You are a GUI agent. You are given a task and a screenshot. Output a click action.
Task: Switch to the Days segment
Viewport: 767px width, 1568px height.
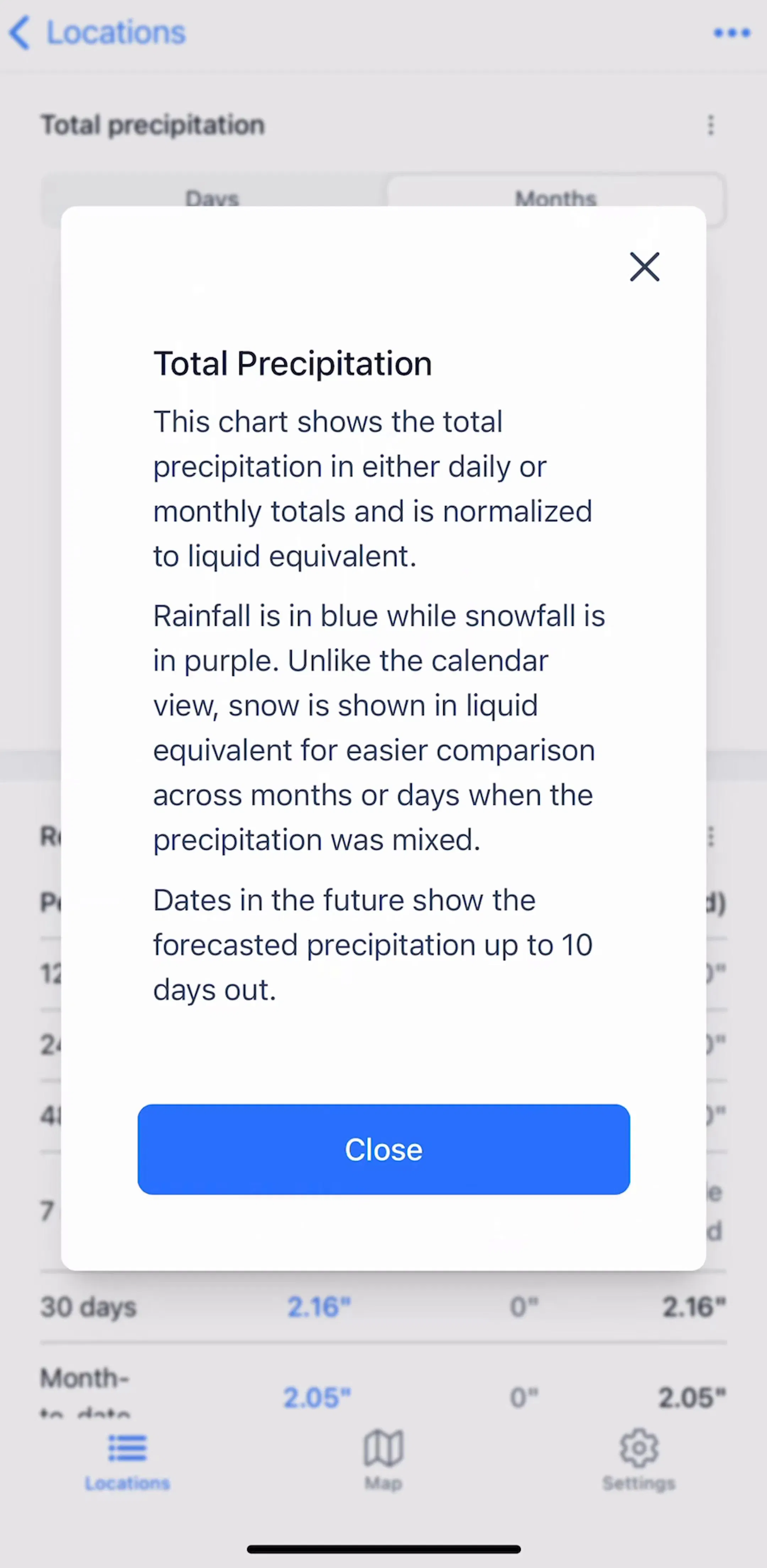[212, 199]
